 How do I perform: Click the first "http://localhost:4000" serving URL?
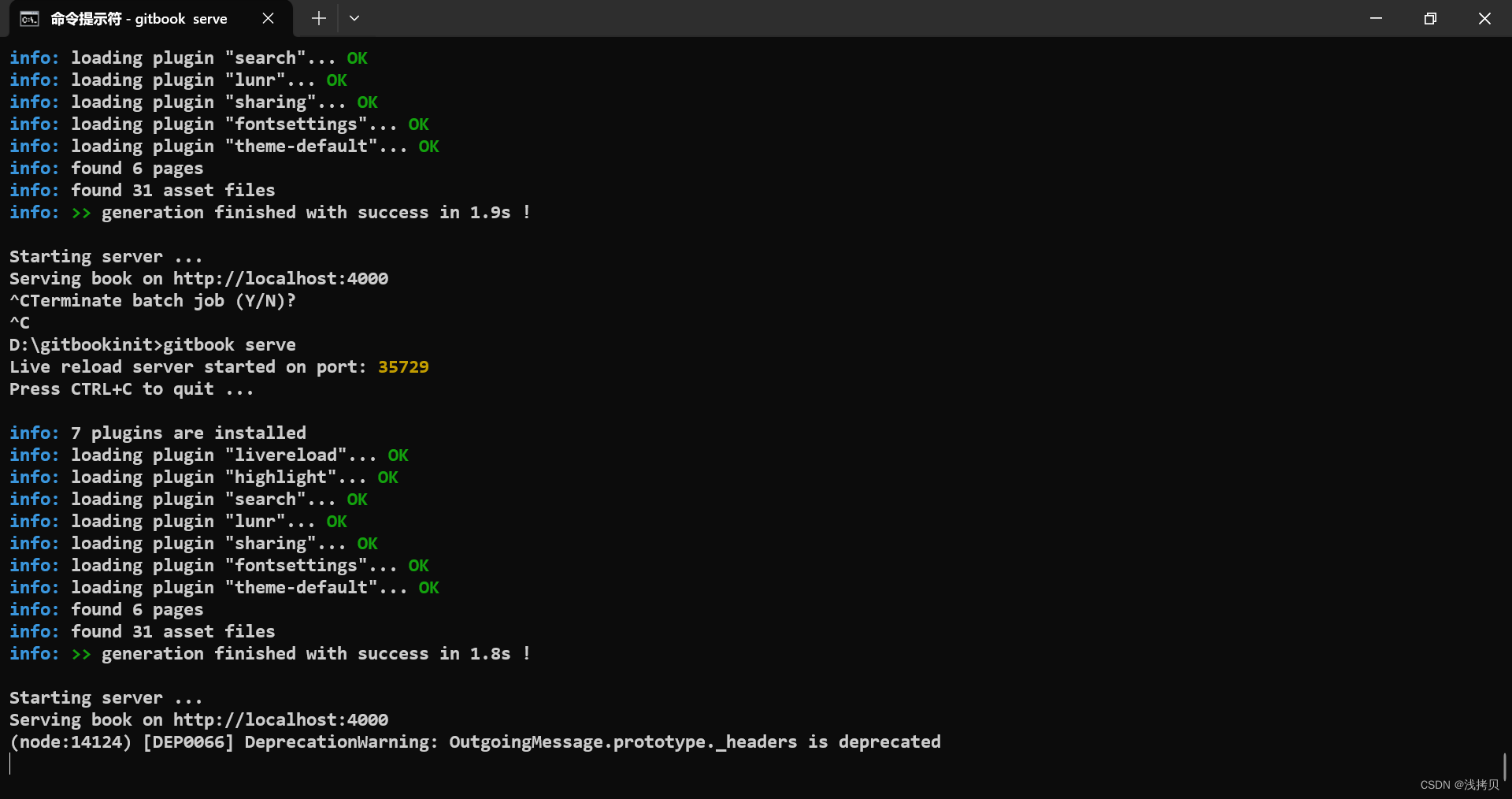[280, 278]
